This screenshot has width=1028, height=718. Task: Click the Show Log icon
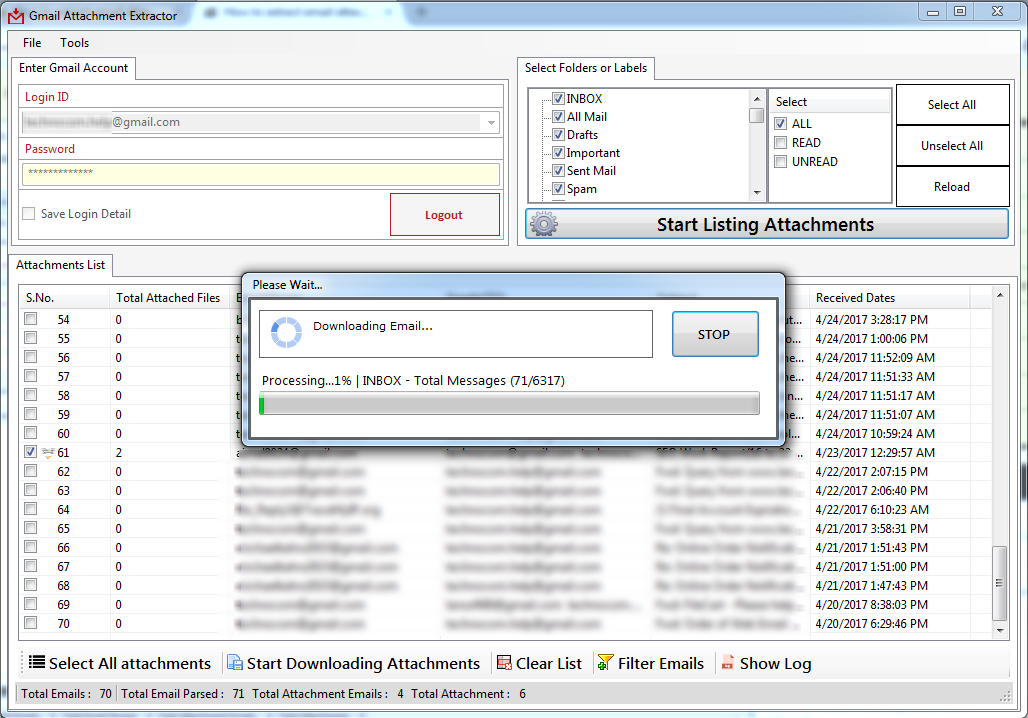point(727,663)
